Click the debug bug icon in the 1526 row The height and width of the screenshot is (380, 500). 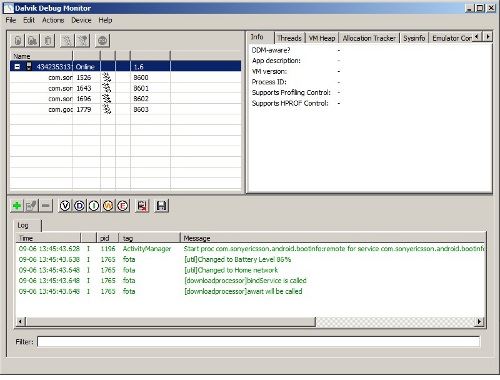[x=107, y=77]
